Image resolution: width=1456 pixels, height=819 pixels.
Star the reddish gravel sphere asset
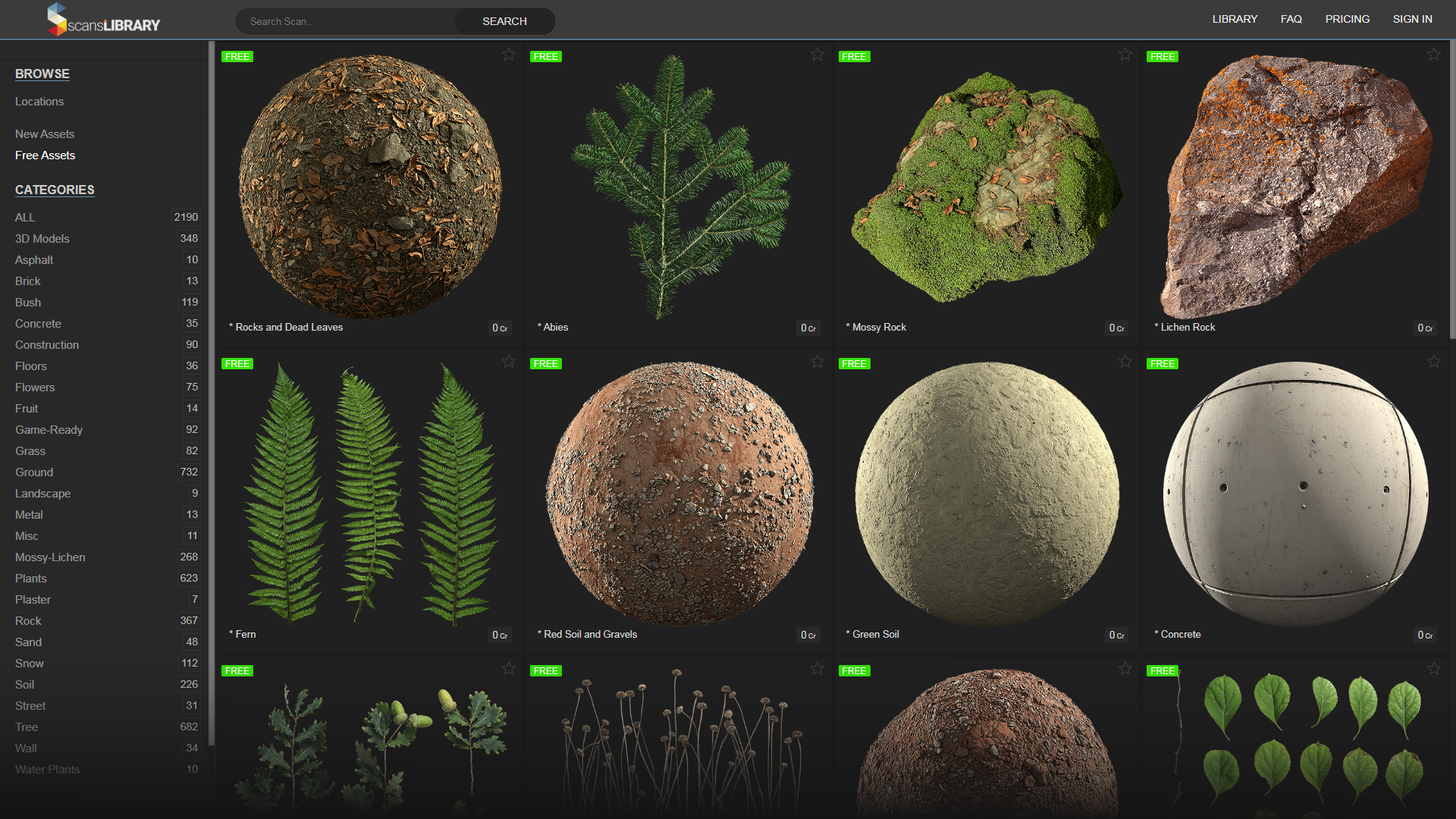pos(1125,669)
